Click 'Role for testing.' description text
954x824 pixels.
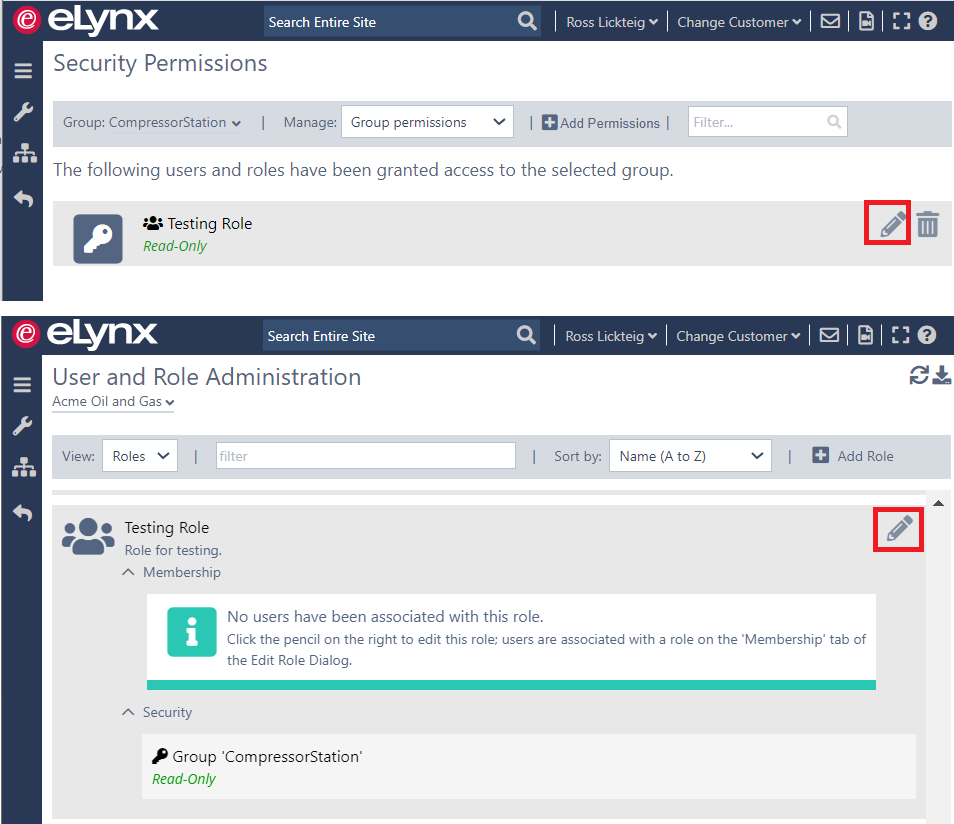(173, 550)
